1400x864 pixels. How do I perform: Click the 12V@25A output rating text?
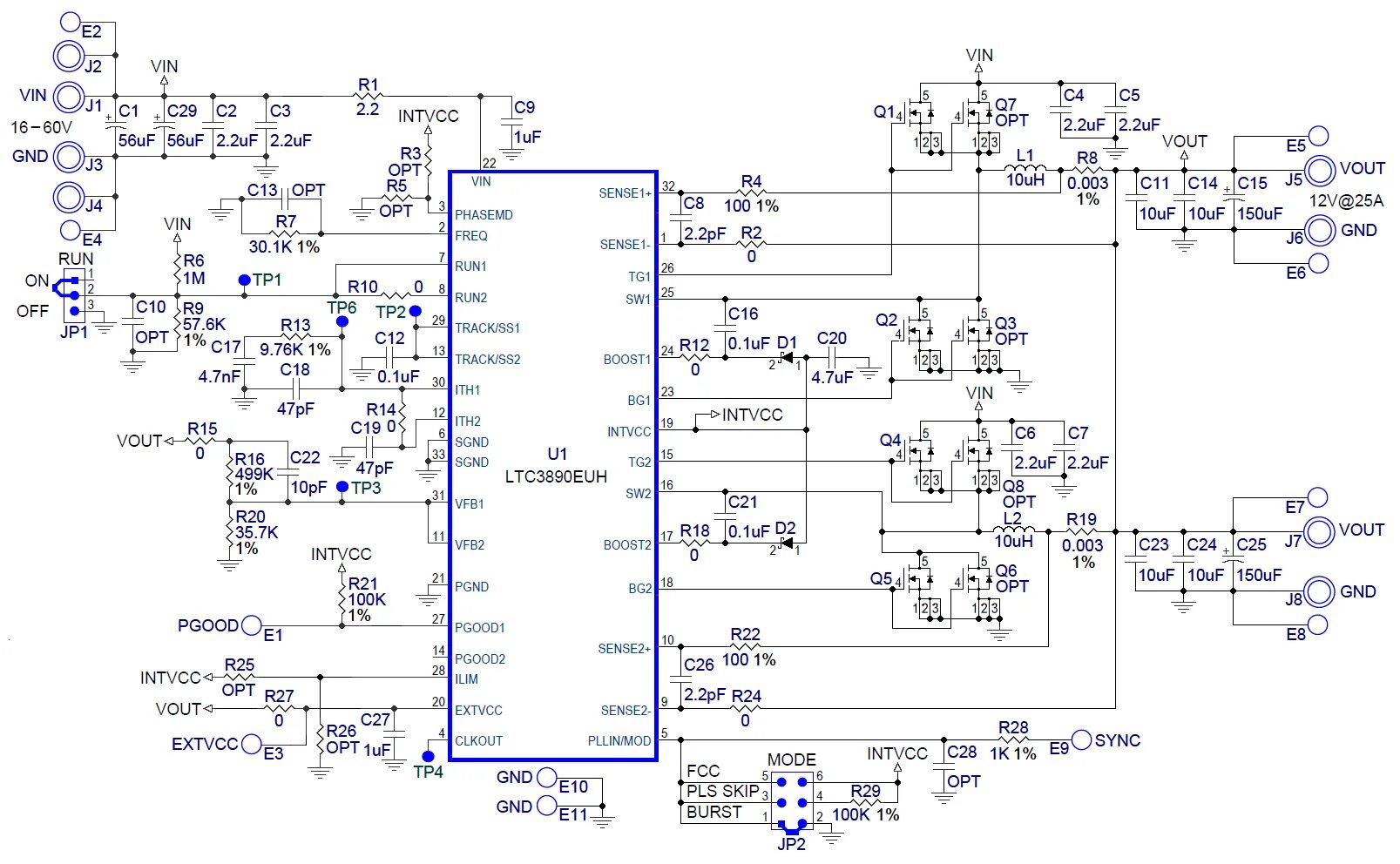click(1347, 201)
